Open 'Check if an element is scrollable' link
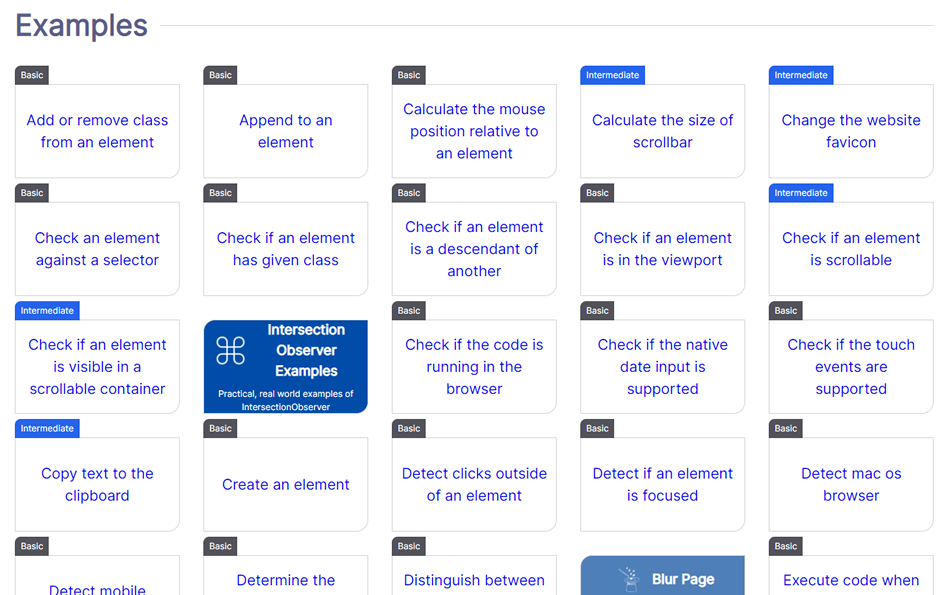950x595 pixels. tap(851, 249)
